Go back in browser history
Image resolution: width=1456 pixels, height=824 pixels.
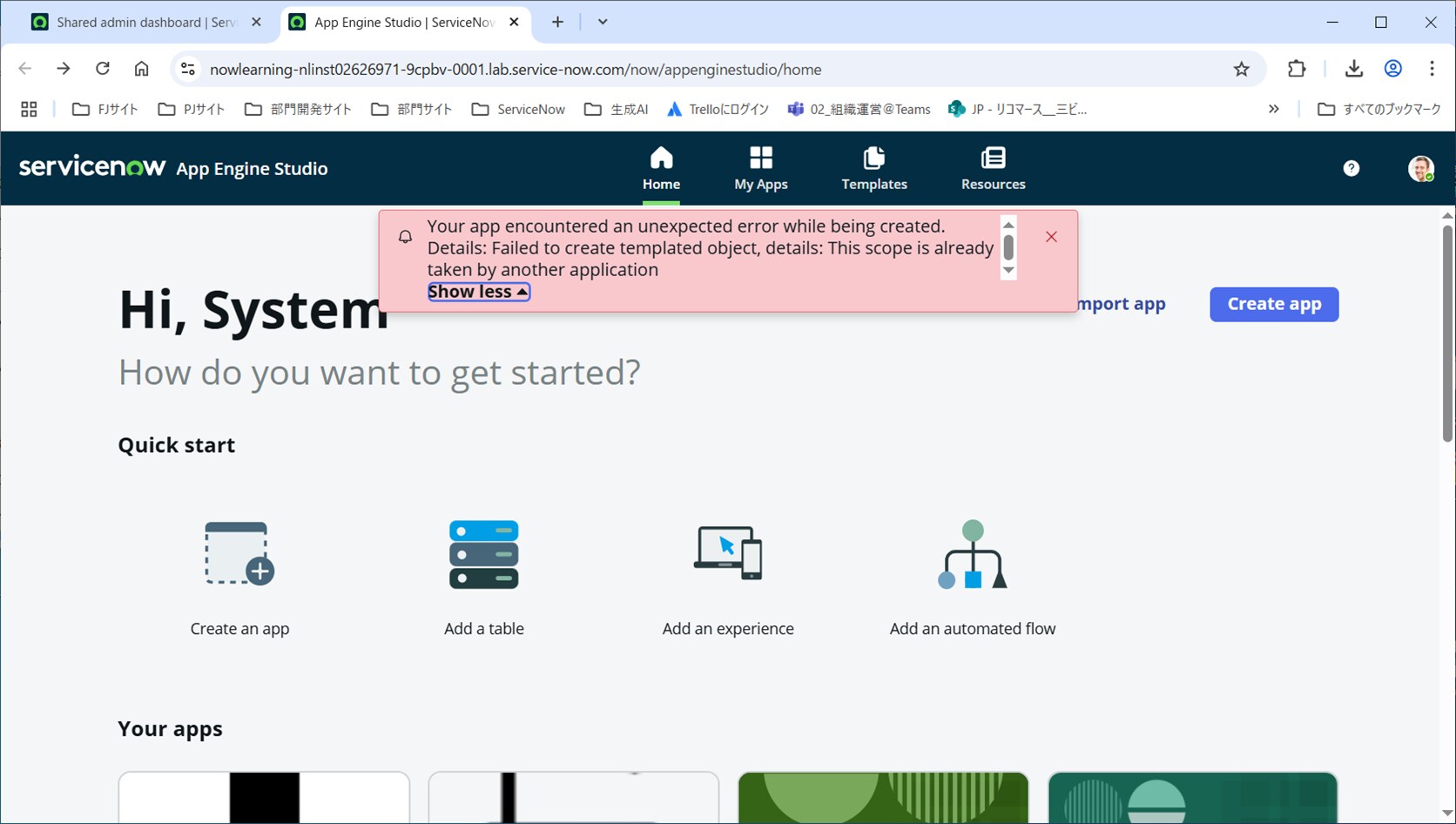tap(24, 69)
